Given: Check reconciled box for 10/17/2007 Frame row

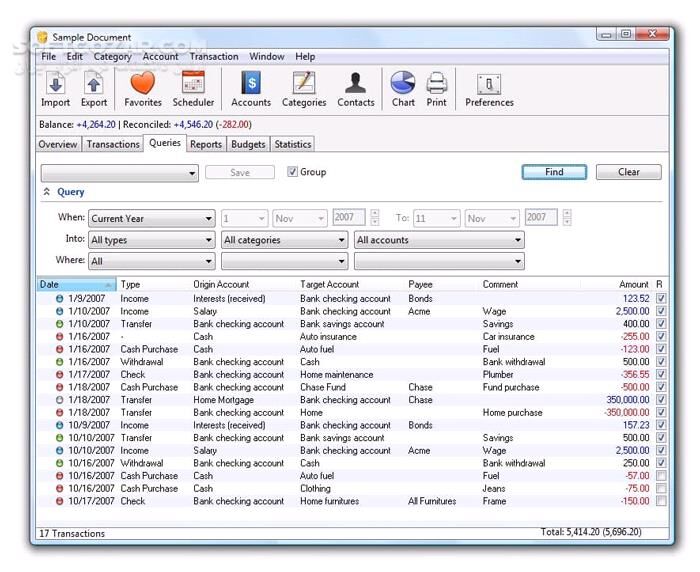Looking at the screenshot, I should pyautogui.click(x=661, y=501).
